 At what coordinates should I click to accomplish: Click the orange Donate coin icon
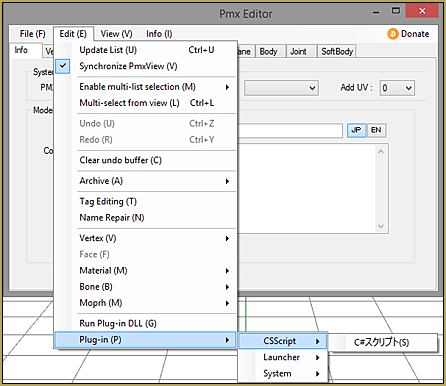(x=393, y=34)
